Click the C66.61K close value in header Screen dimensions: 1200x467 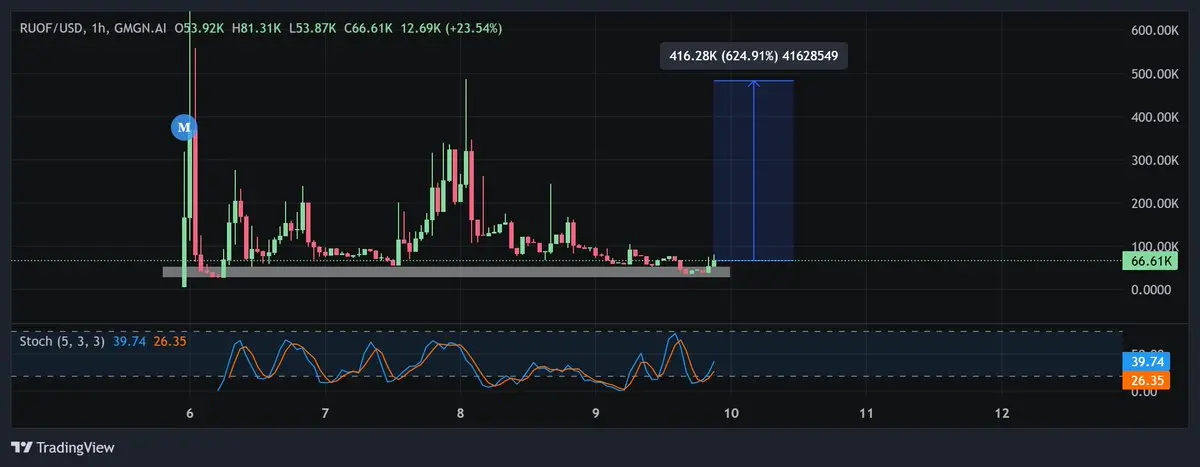click(x=370, y=28)
